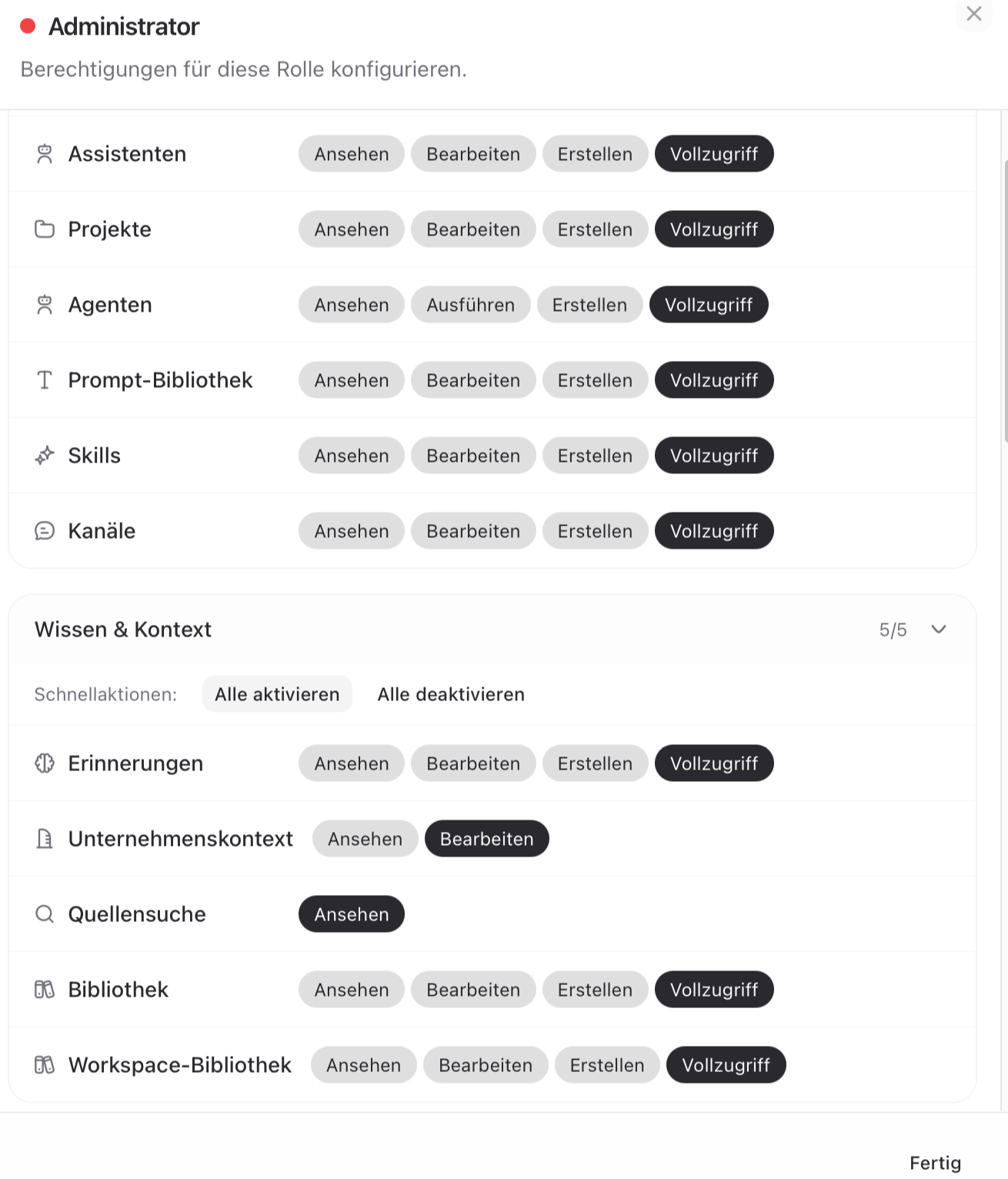The width and height of the screenshot is (1008, 1179).
Task: Collapse the Wissen & Kontext section chevron
Action: [x=939, y=630]
